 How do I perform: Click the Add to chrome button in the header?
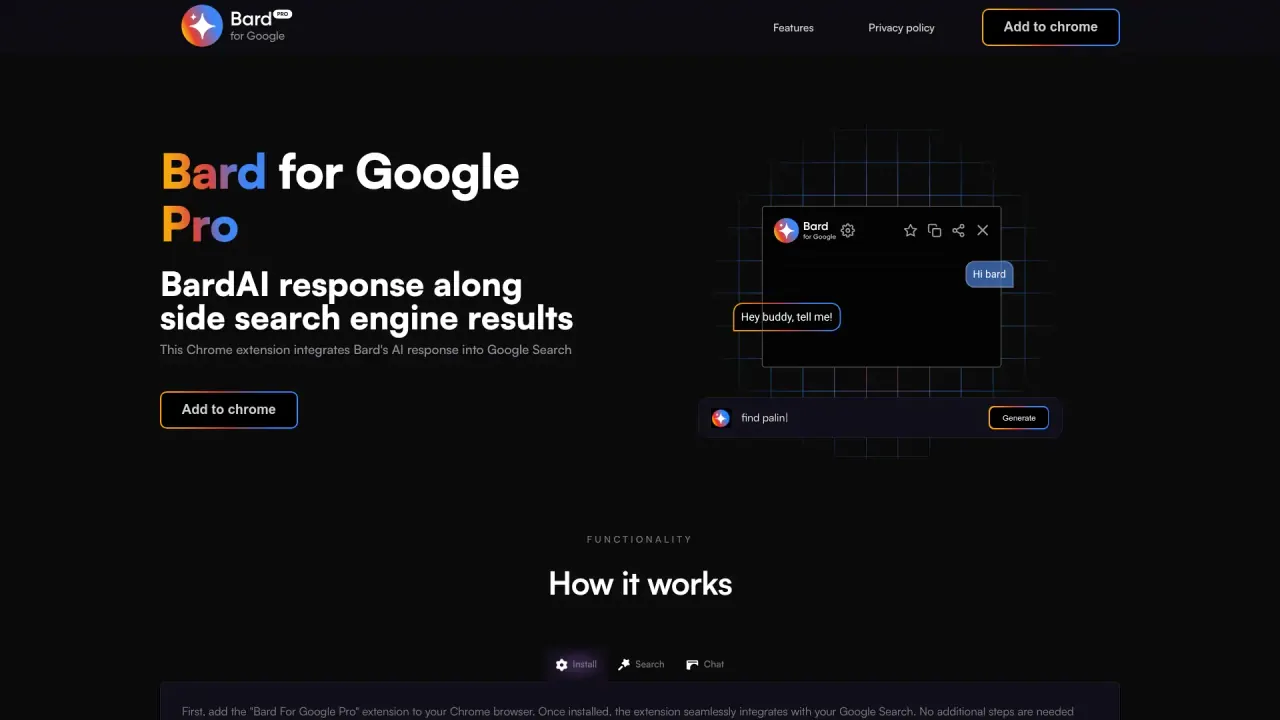pos(1051,27)
